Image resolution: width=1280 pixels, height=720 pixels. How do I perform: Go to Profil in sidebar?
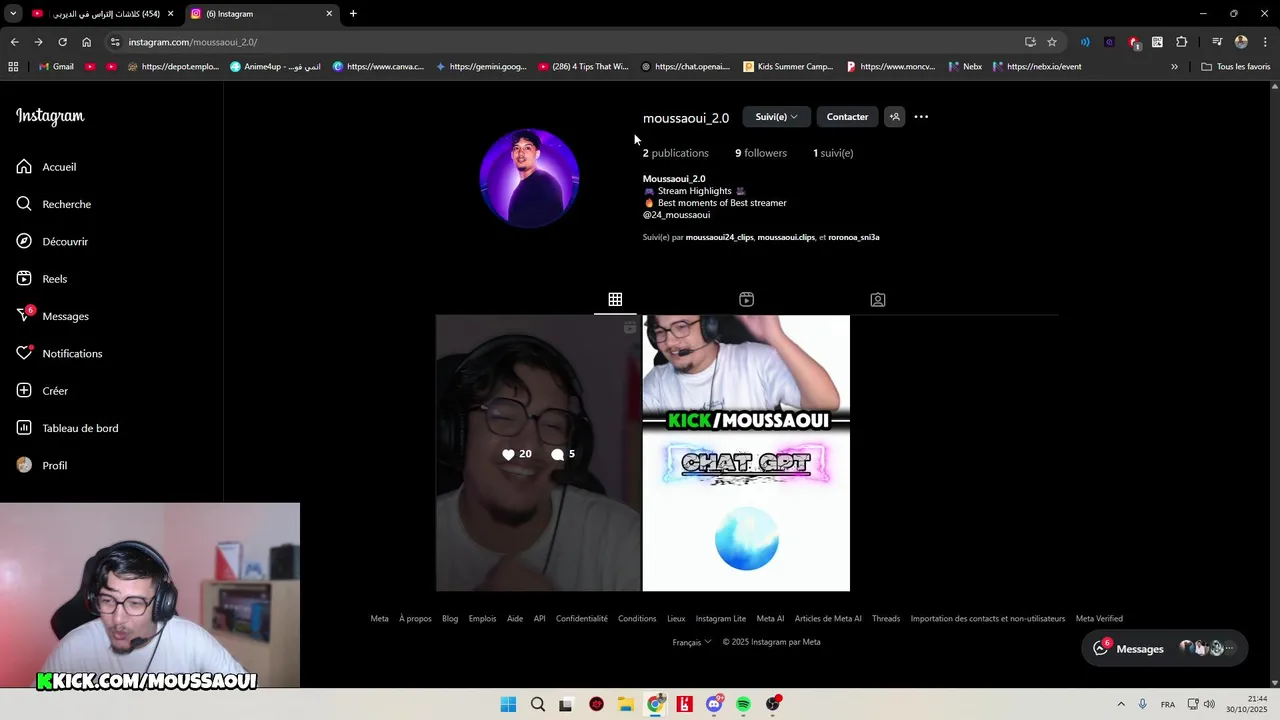click(42, 465)
